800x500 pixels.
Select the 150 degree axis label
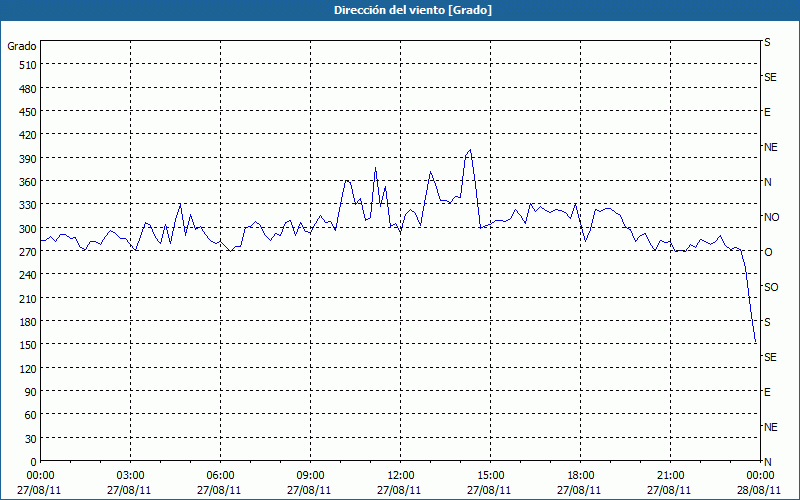(28, 345)
